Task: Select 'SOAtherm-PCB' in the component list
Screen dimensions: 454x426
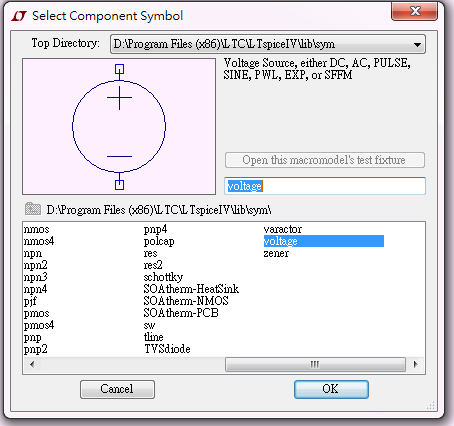Action: [181, 313]
